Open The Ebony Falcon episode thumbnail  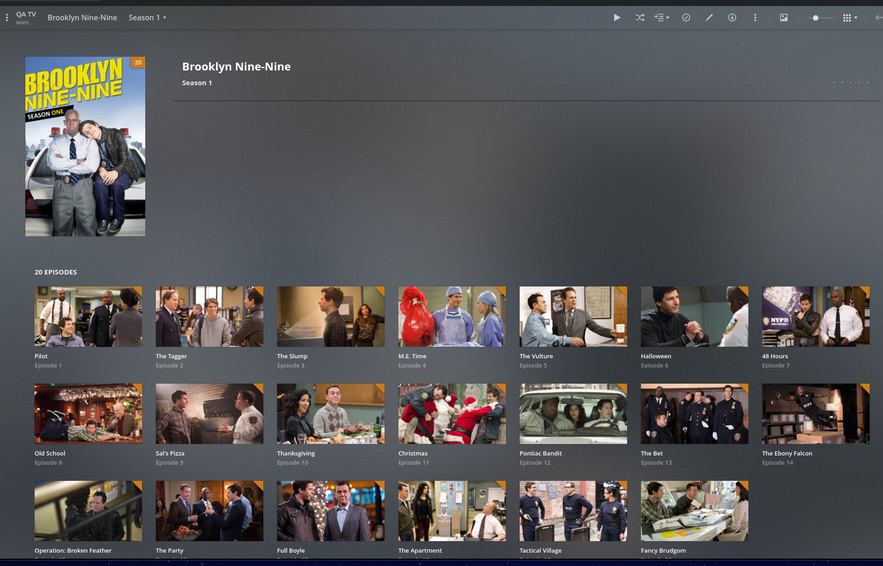(816, 414)
